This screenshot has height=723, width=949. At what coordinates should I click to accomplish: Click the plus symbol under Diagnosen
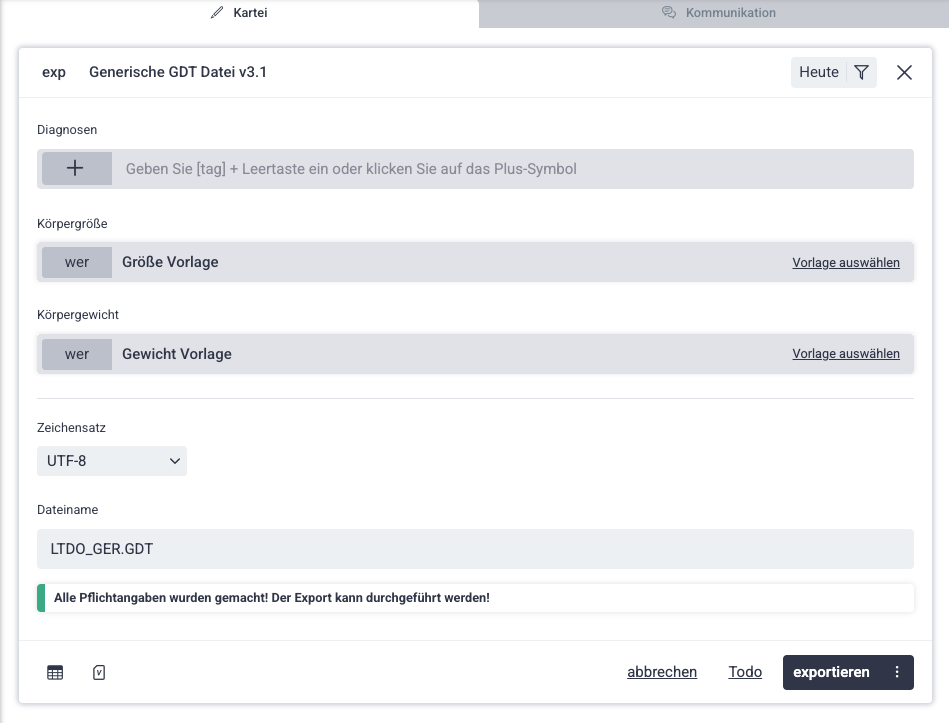pyautogui.click(x=75, y=169)
